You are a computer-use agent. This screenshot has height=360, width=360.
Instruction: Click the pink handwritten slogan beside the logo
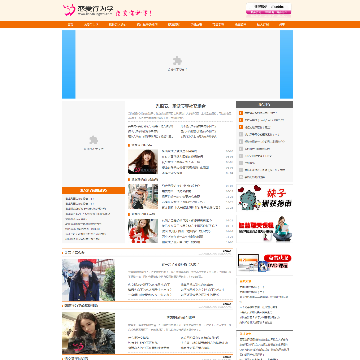[x=134, y=13]
